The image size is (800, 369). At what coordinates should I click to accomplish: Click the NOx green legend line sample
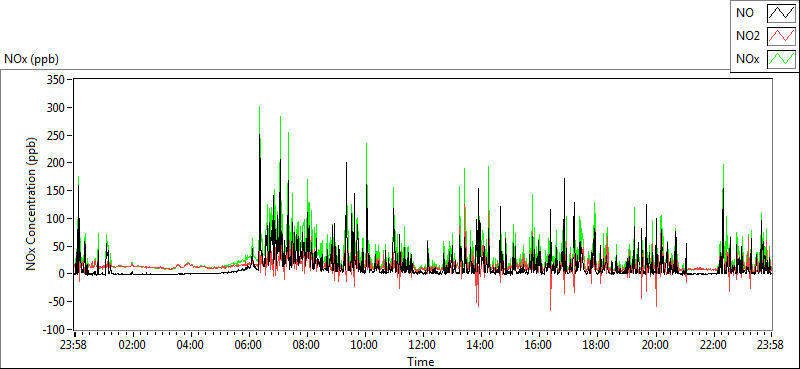781,59
